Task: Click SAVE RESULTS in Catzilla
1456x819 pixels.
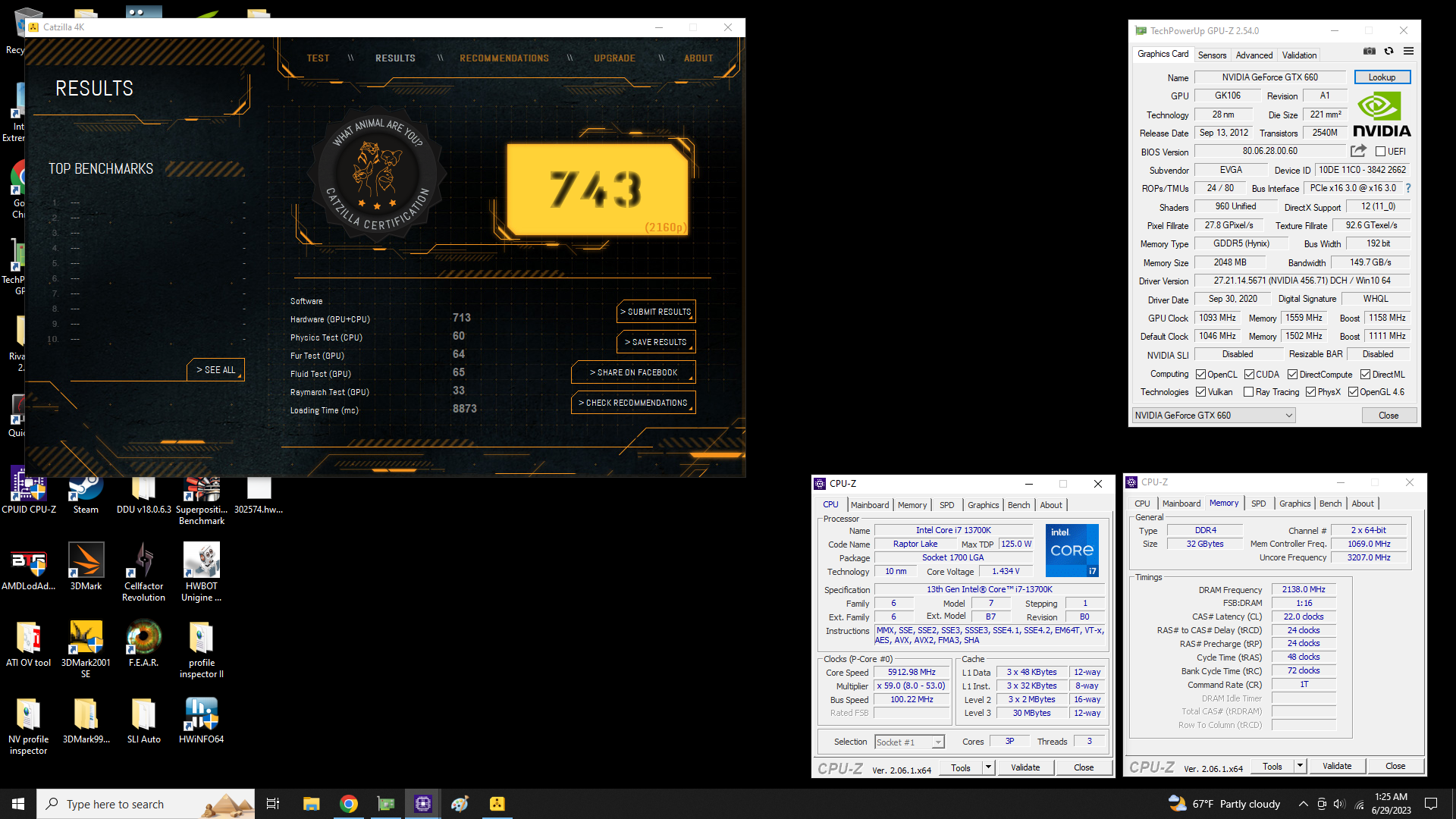Action: pos(656,342)
